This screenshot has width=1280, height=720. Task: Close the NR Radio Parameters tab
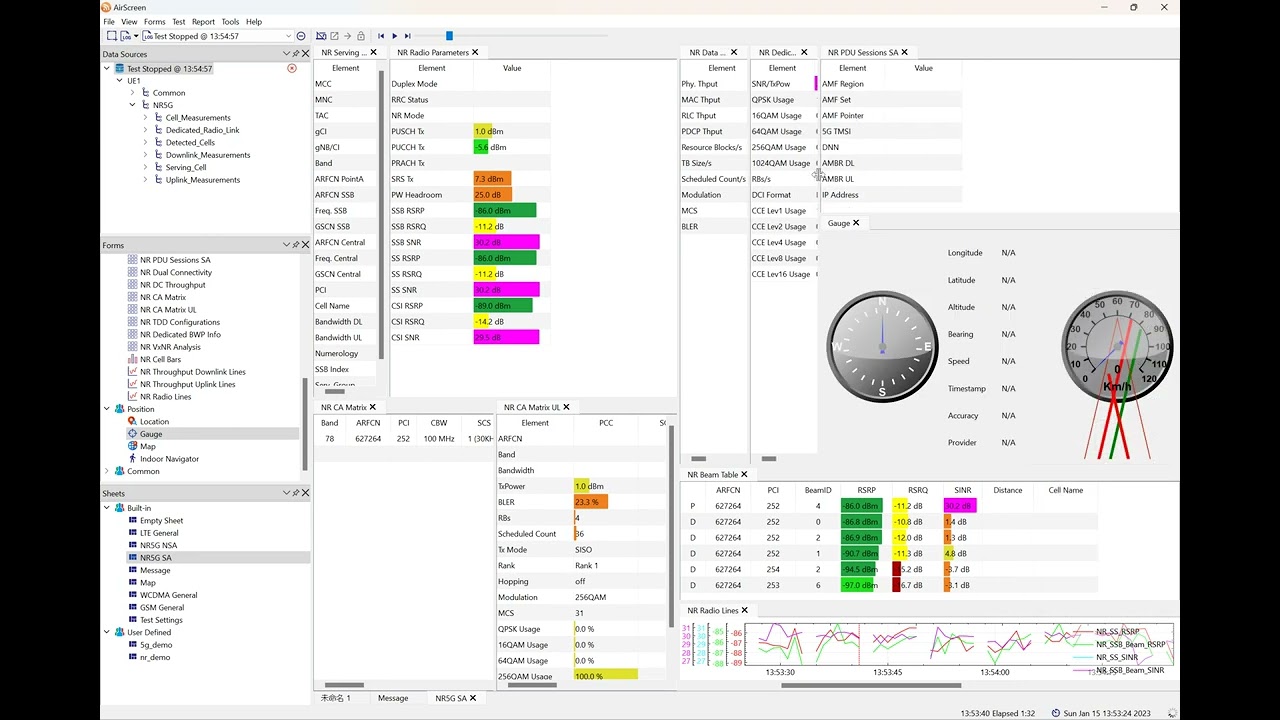tap(475, 52)
